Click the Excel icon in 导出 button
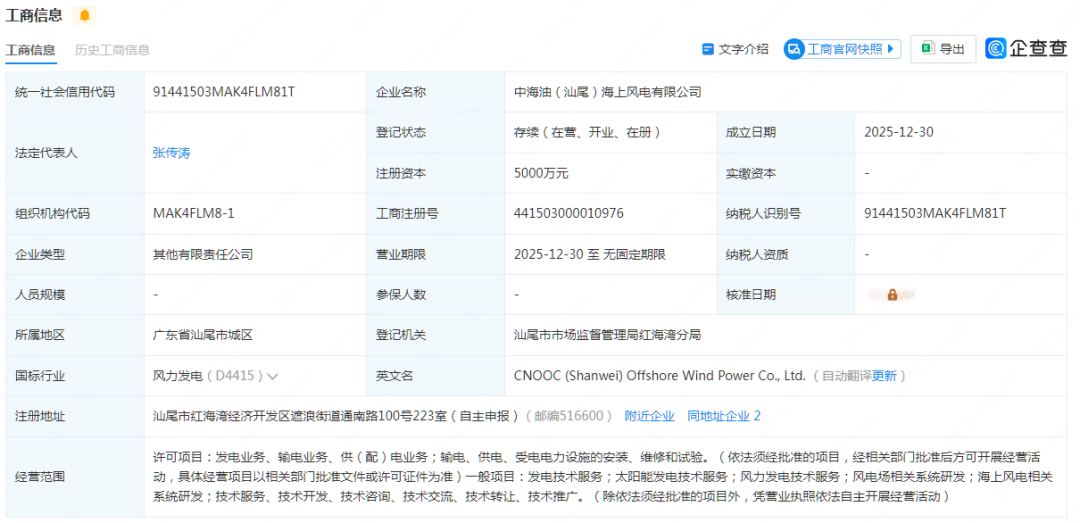1080x523 pixels. pyautogui.click(x=927, y=49)
